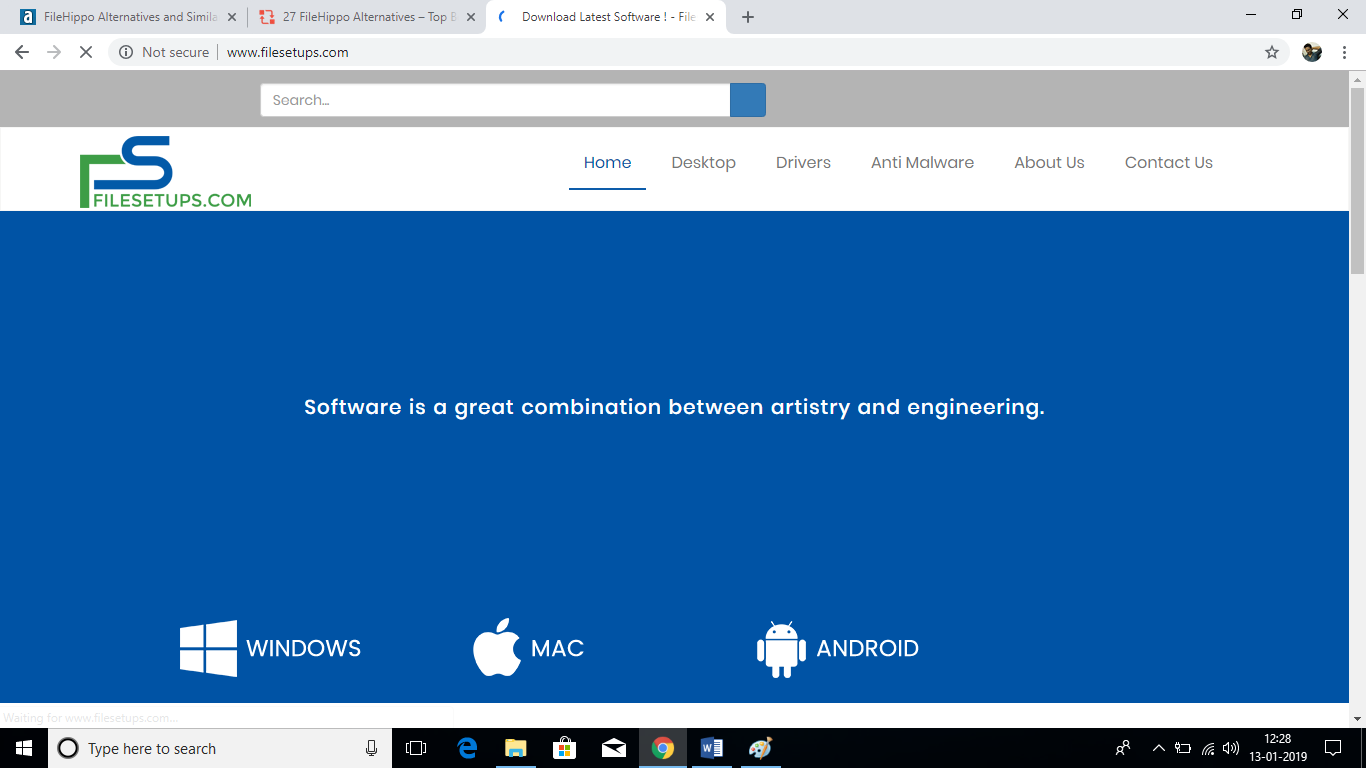View site info for Not secure label
This screenshot has height=768, width=1366.
tap(164, 52)
